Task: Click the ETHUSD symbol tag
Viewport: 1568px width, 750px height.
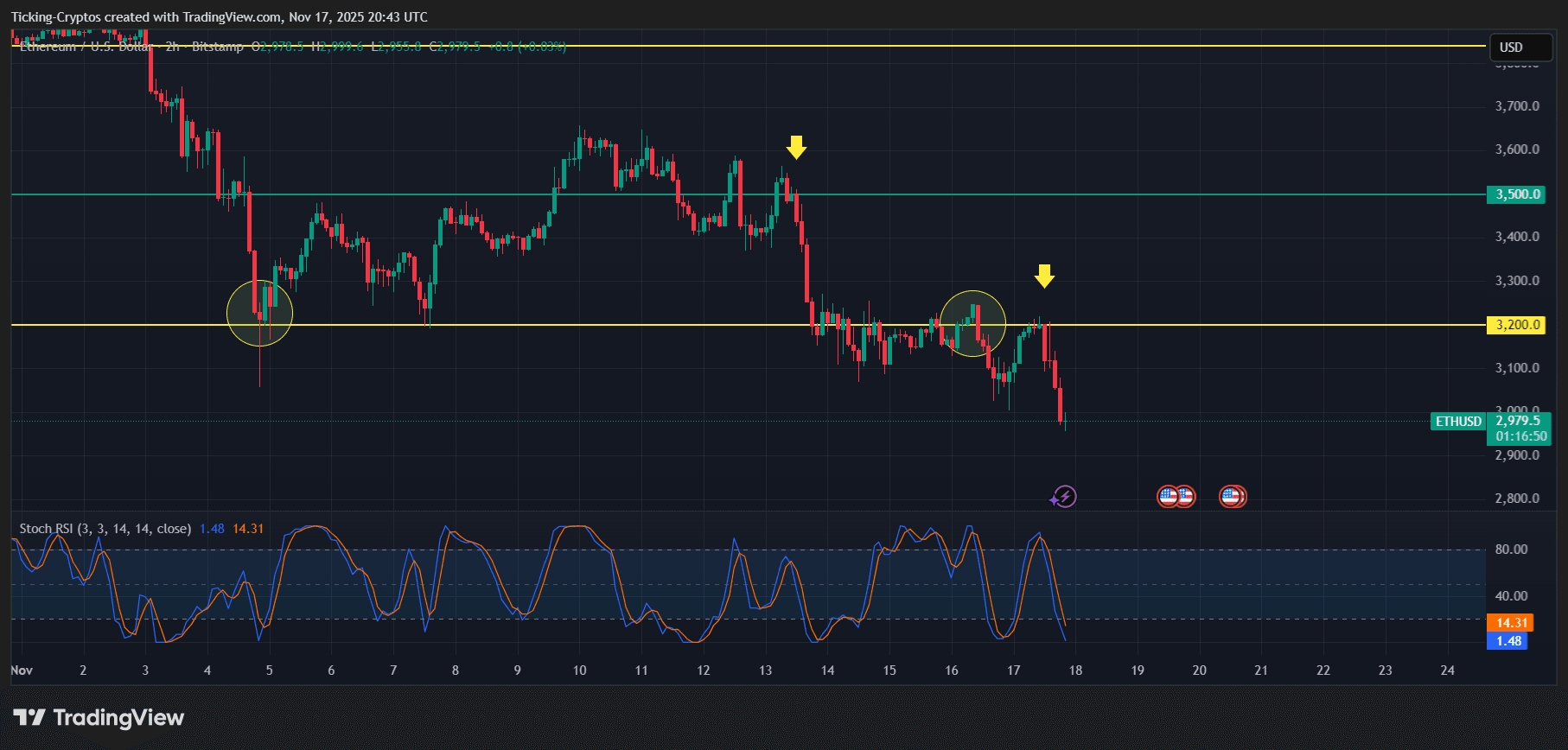Action: click(x=1458, y=422)
